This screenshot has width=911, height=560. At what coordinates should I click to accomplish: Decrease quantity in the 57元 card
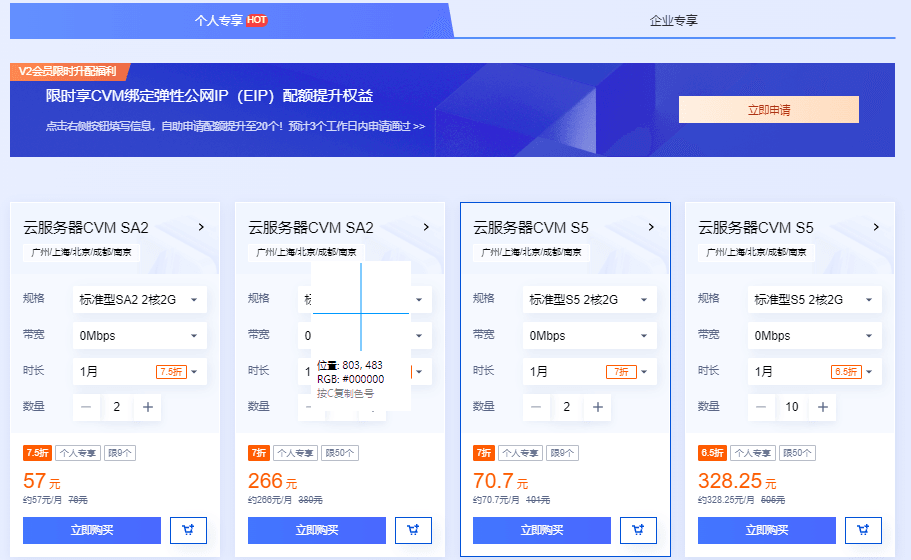pos(86,407)
